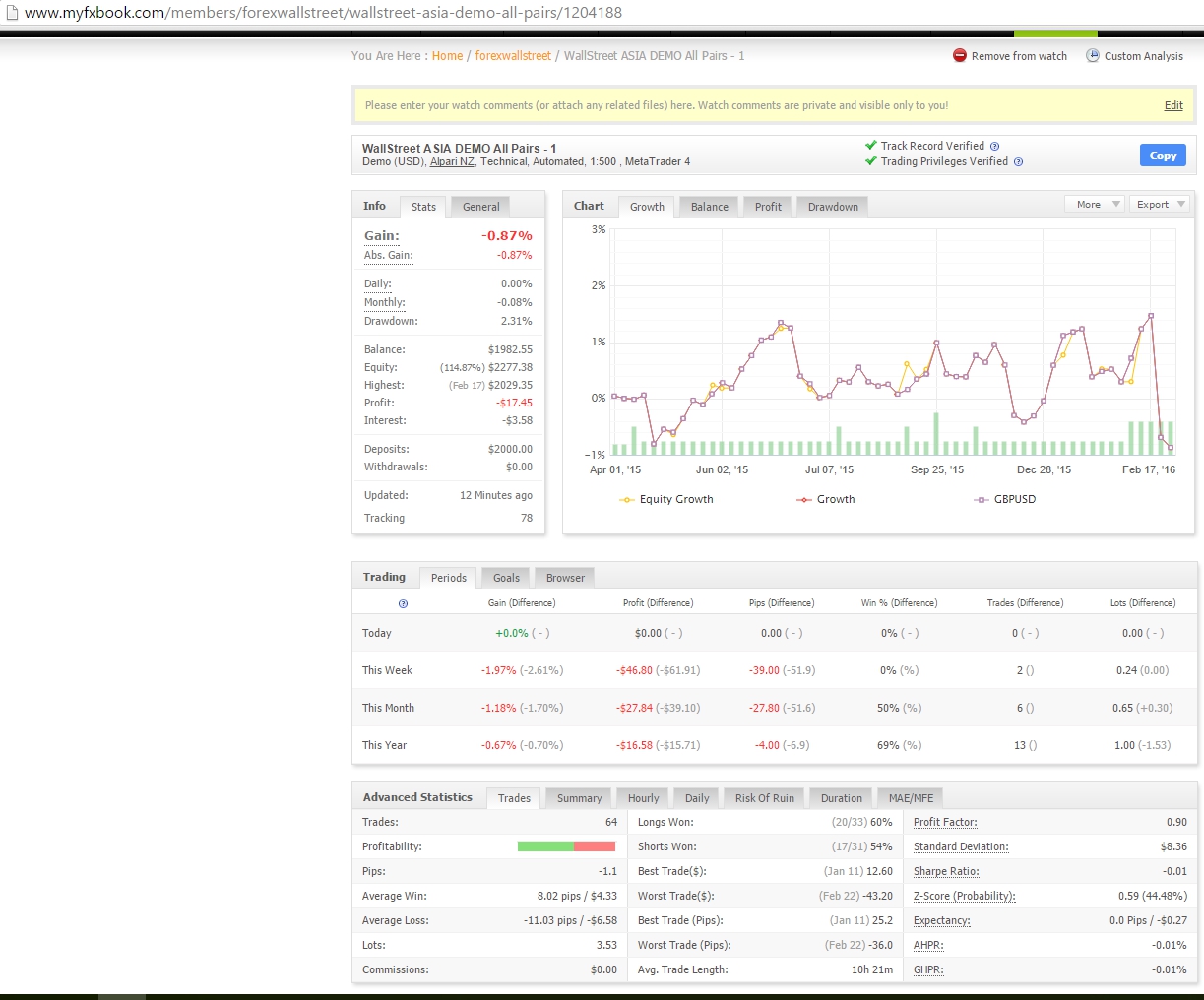The width and height of the screenshot is (1204, 1000).
Task: Click the Custom Analysis chart icon
Action: coord(1093,55)
